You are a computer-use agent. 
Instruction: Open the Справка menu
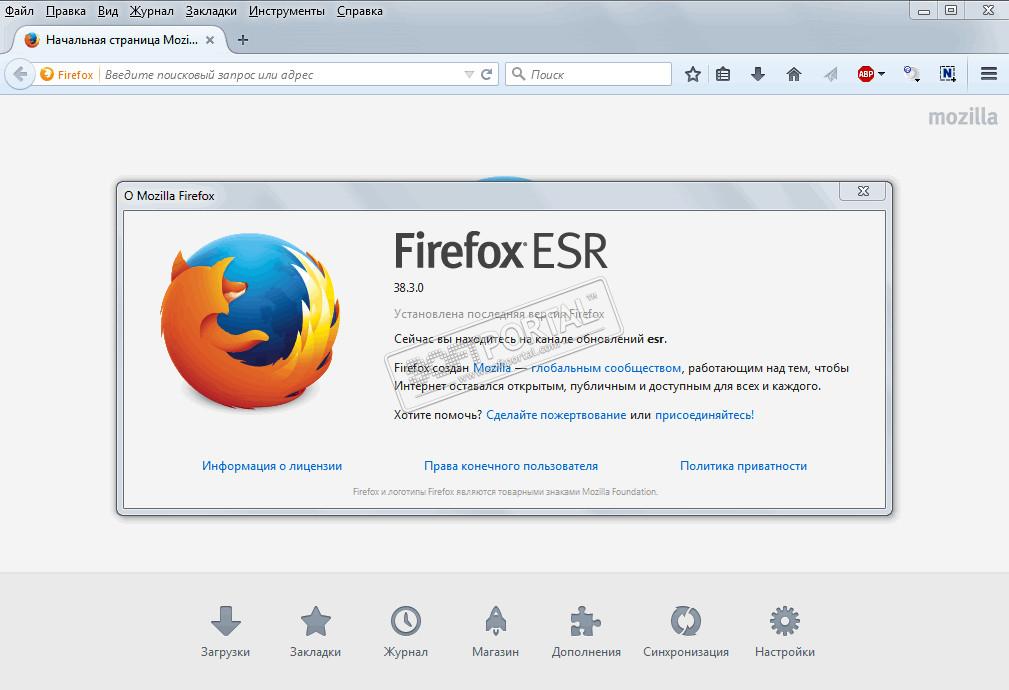(360, 11)
